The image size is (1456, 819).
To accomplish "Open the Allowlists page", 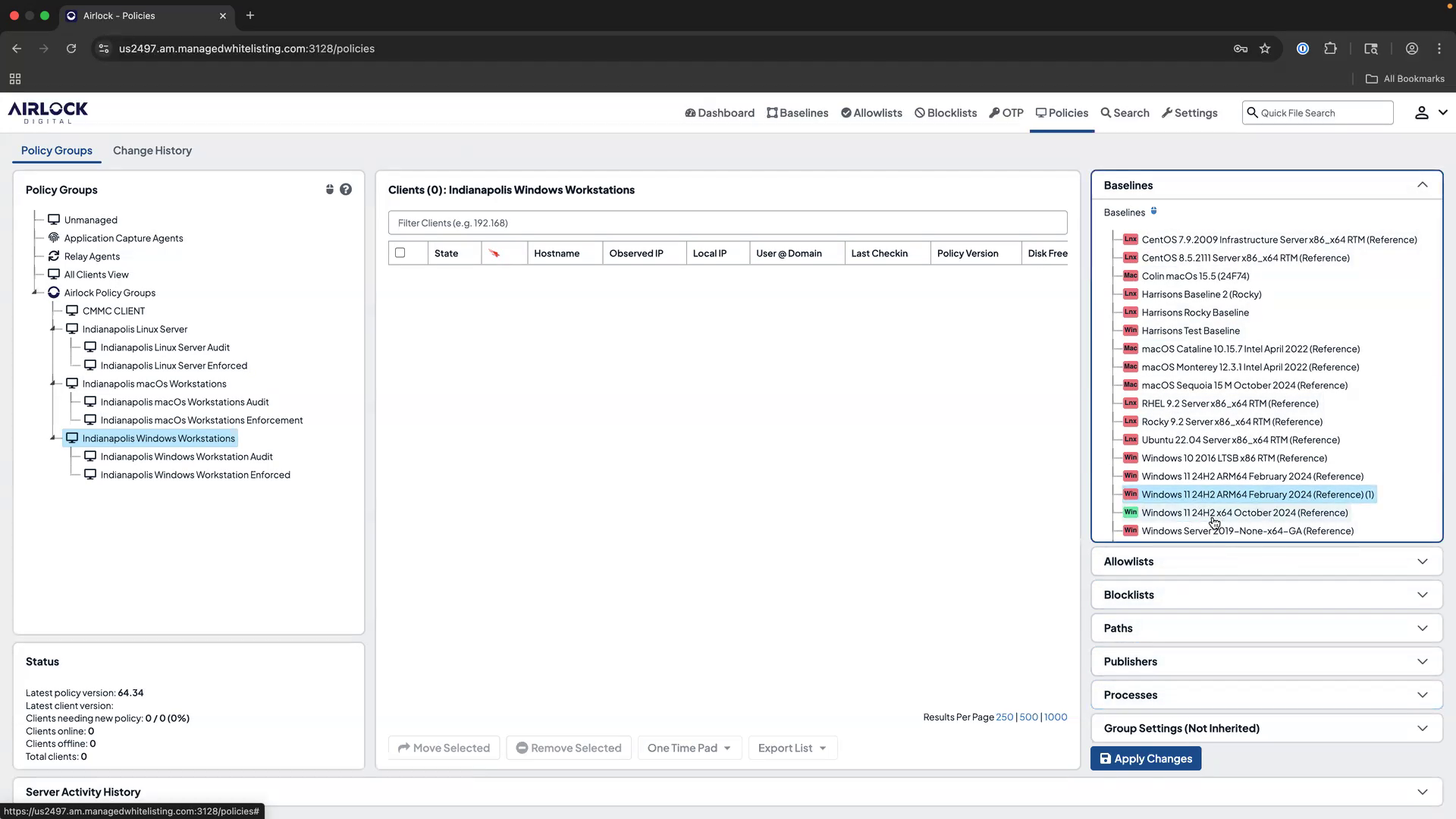I will (871, 112).
